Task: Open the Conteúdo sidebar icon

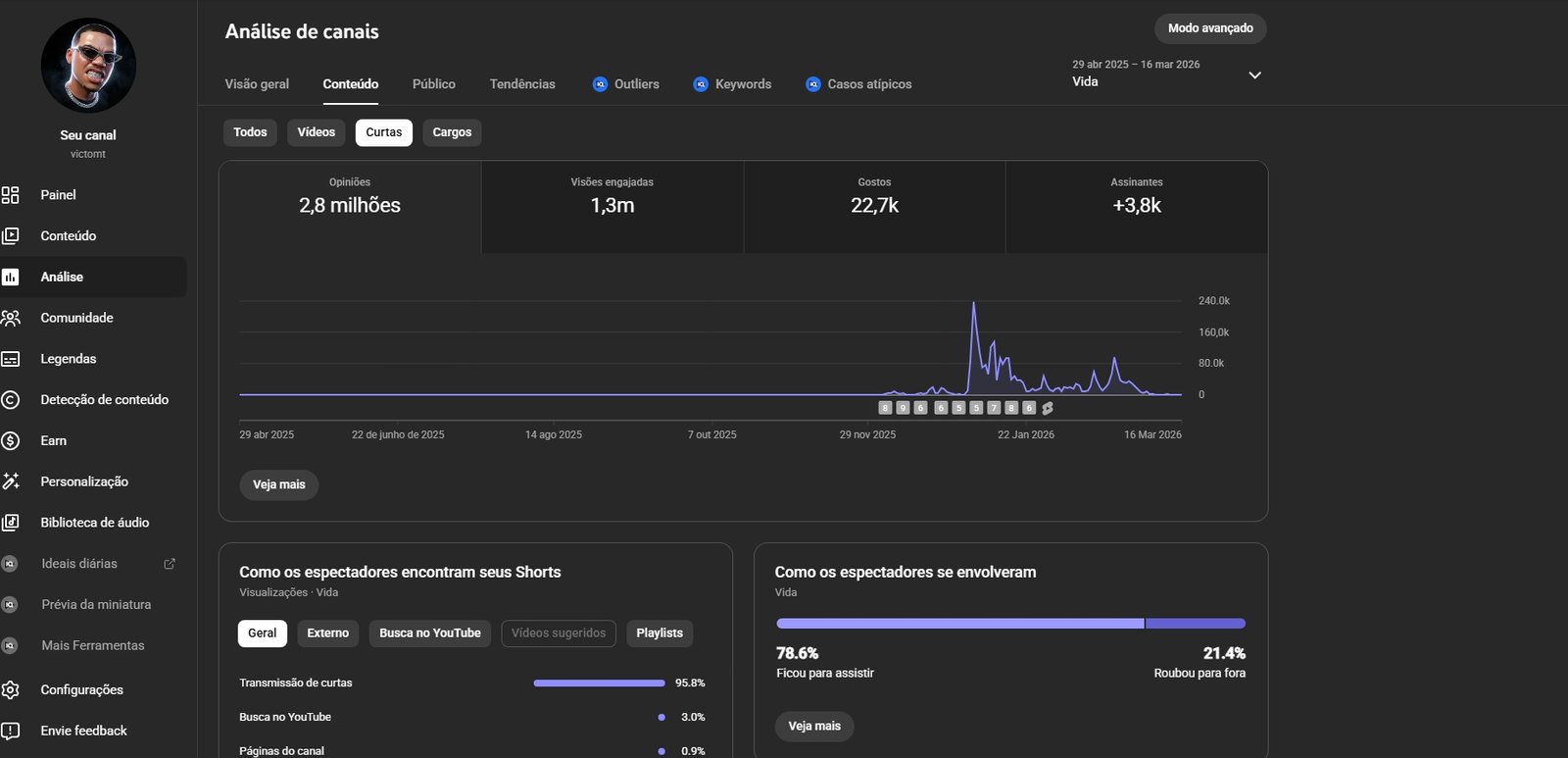Action: coord(11,236)
